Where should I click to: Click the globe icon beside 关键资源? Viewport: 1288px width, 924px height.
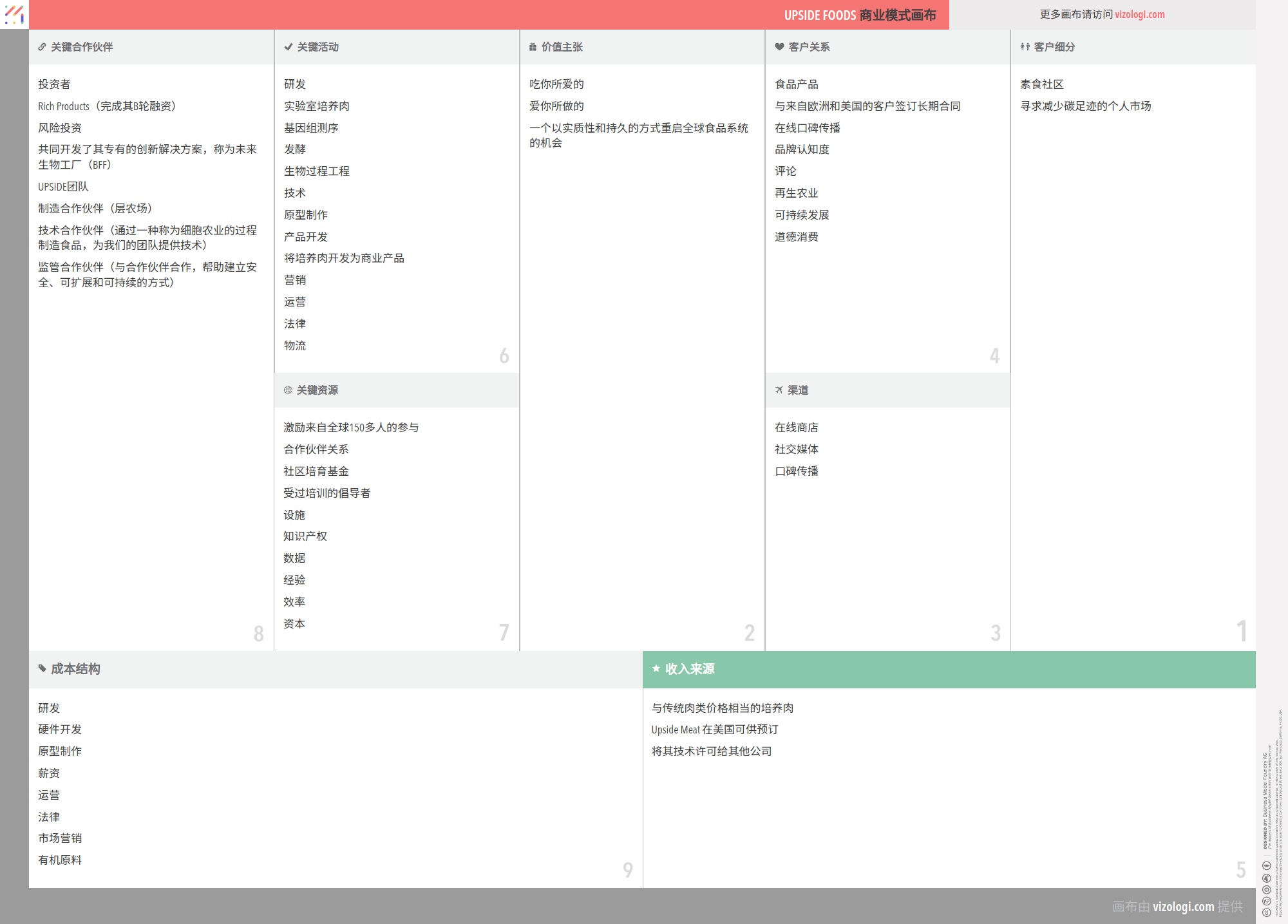[288, 390]
